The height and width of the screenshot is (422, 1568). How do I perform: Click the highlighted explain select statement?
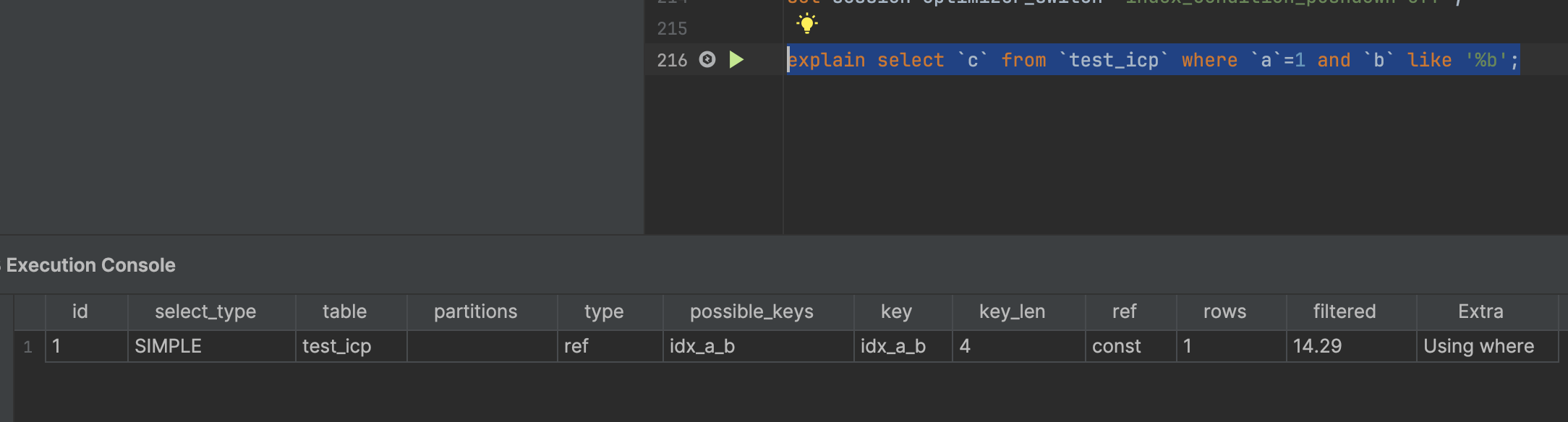click(1153, 59)
